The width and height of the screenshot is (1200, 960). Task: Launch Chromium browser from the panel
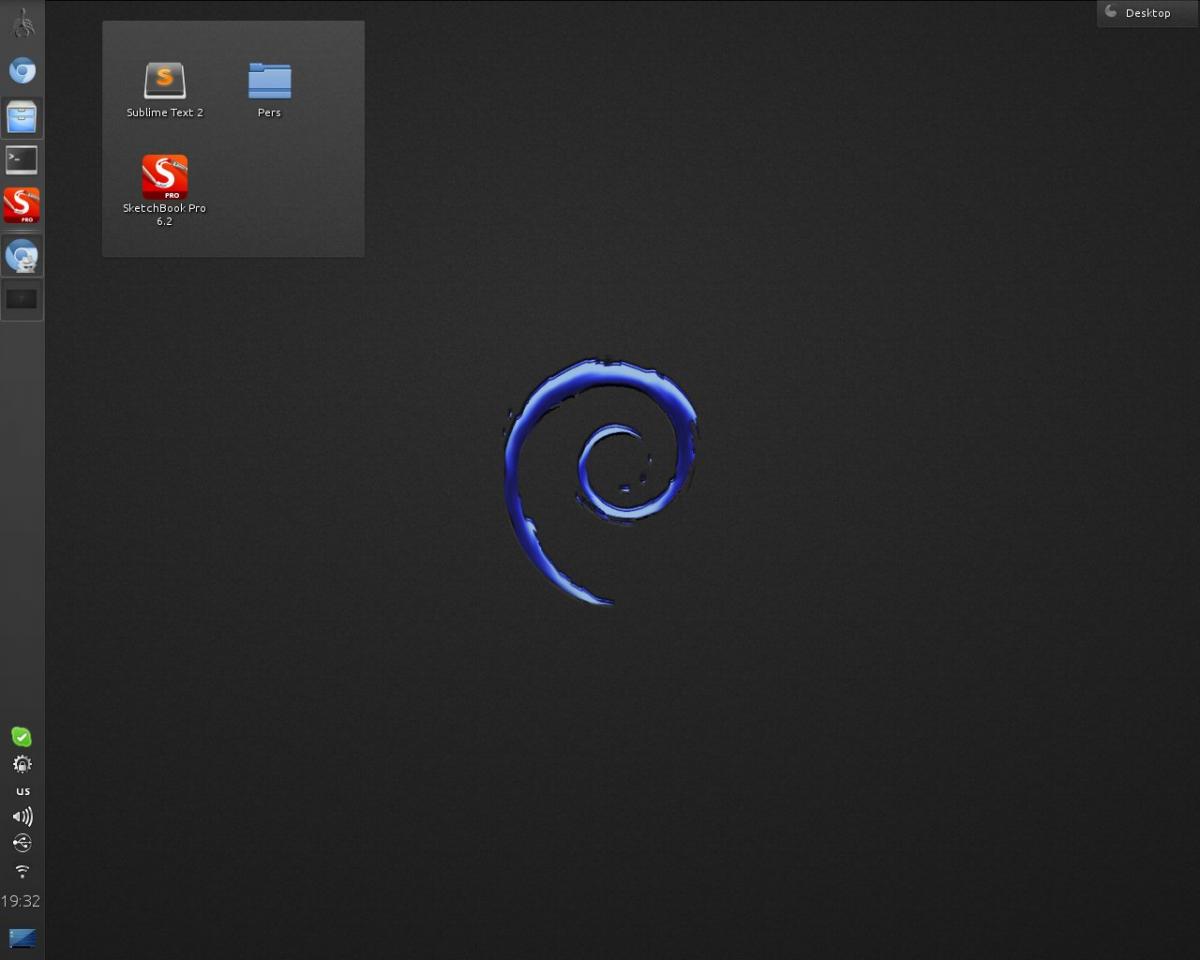tap(22, 71)
